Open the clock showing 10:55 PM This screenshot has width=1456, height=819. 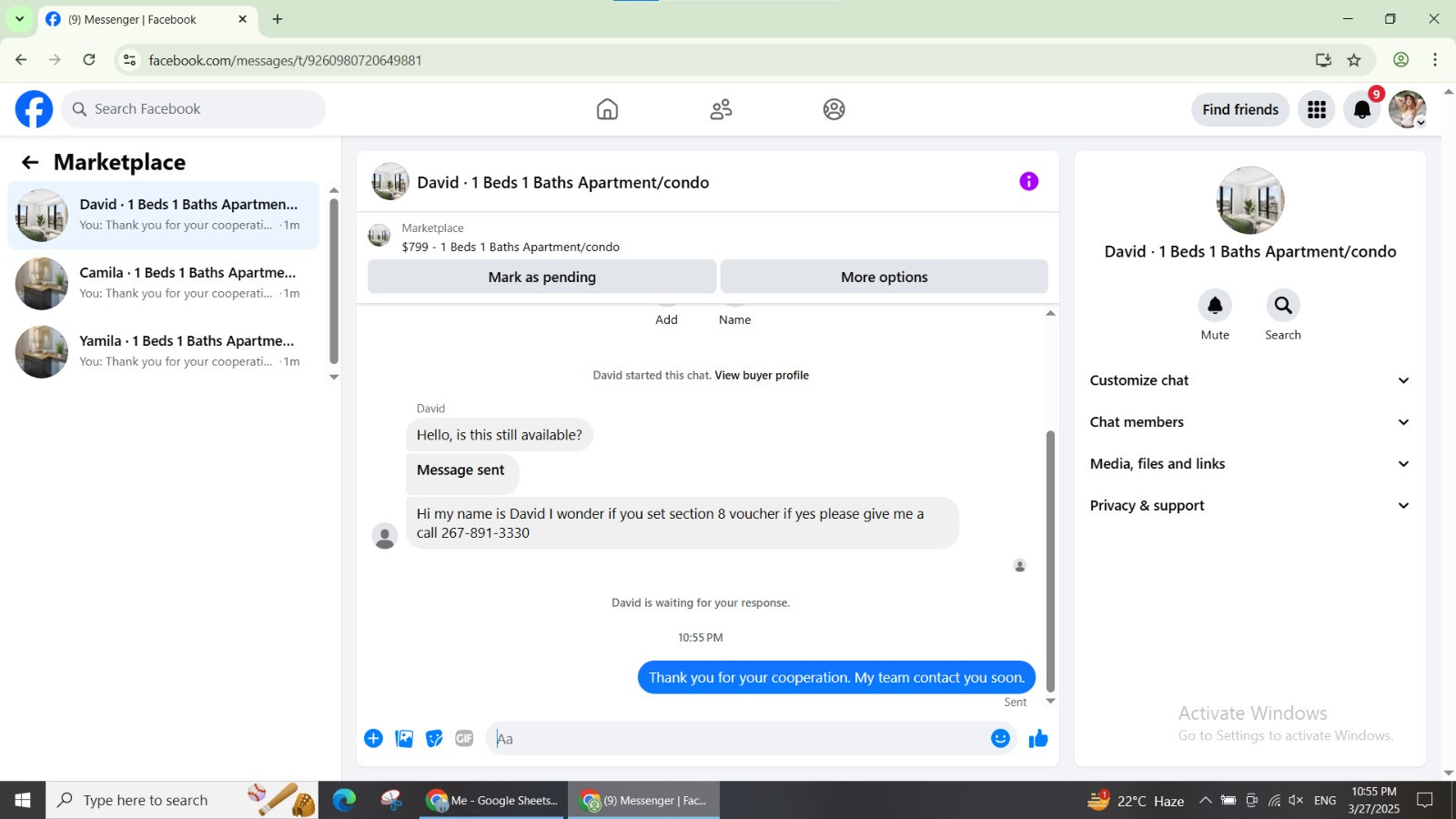[1374, 800]
